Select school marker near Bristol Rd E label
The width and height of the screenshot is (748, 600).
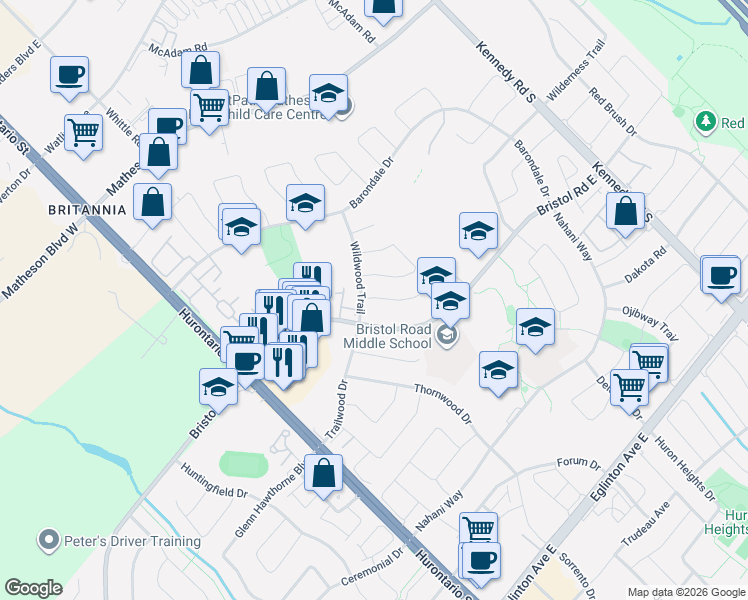478,233
